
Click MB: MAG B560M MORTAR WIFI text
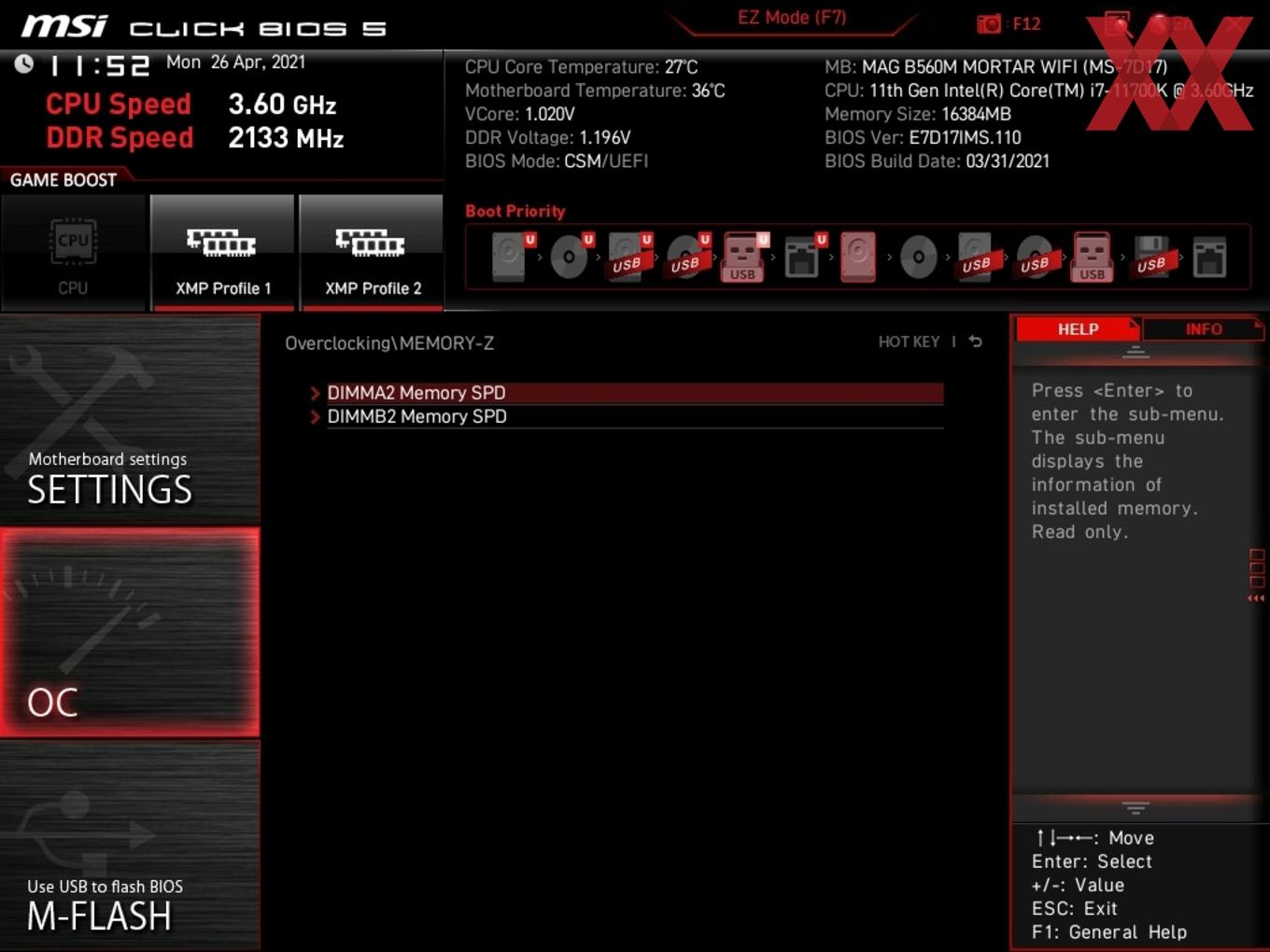995,67
